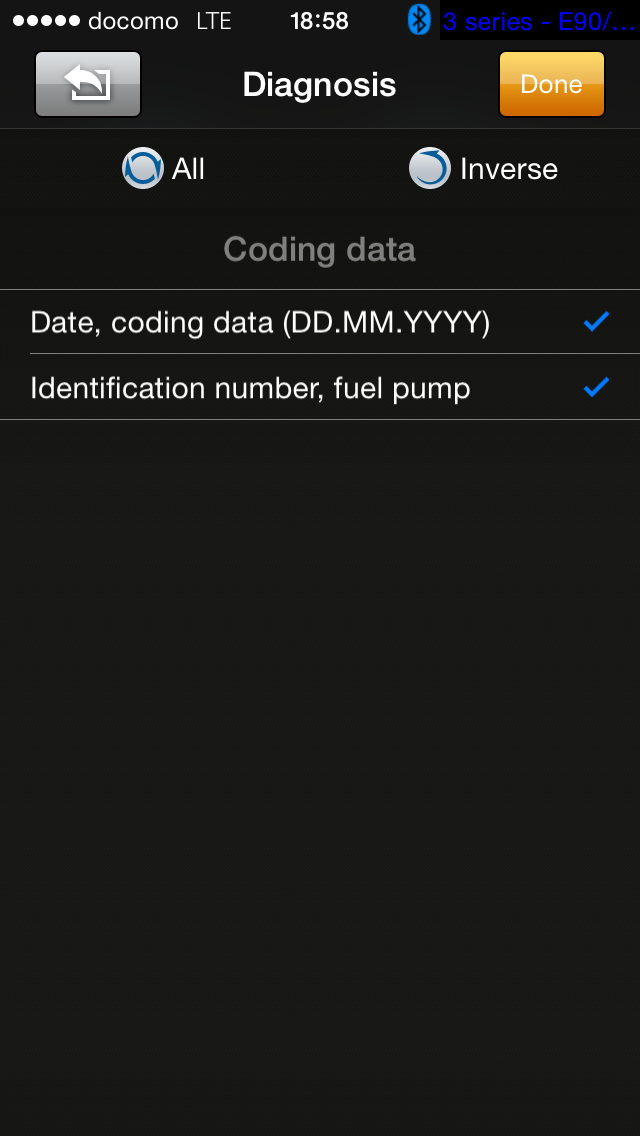
Task: Tap the docomo carrier name
Action: (x=133, y=21)
